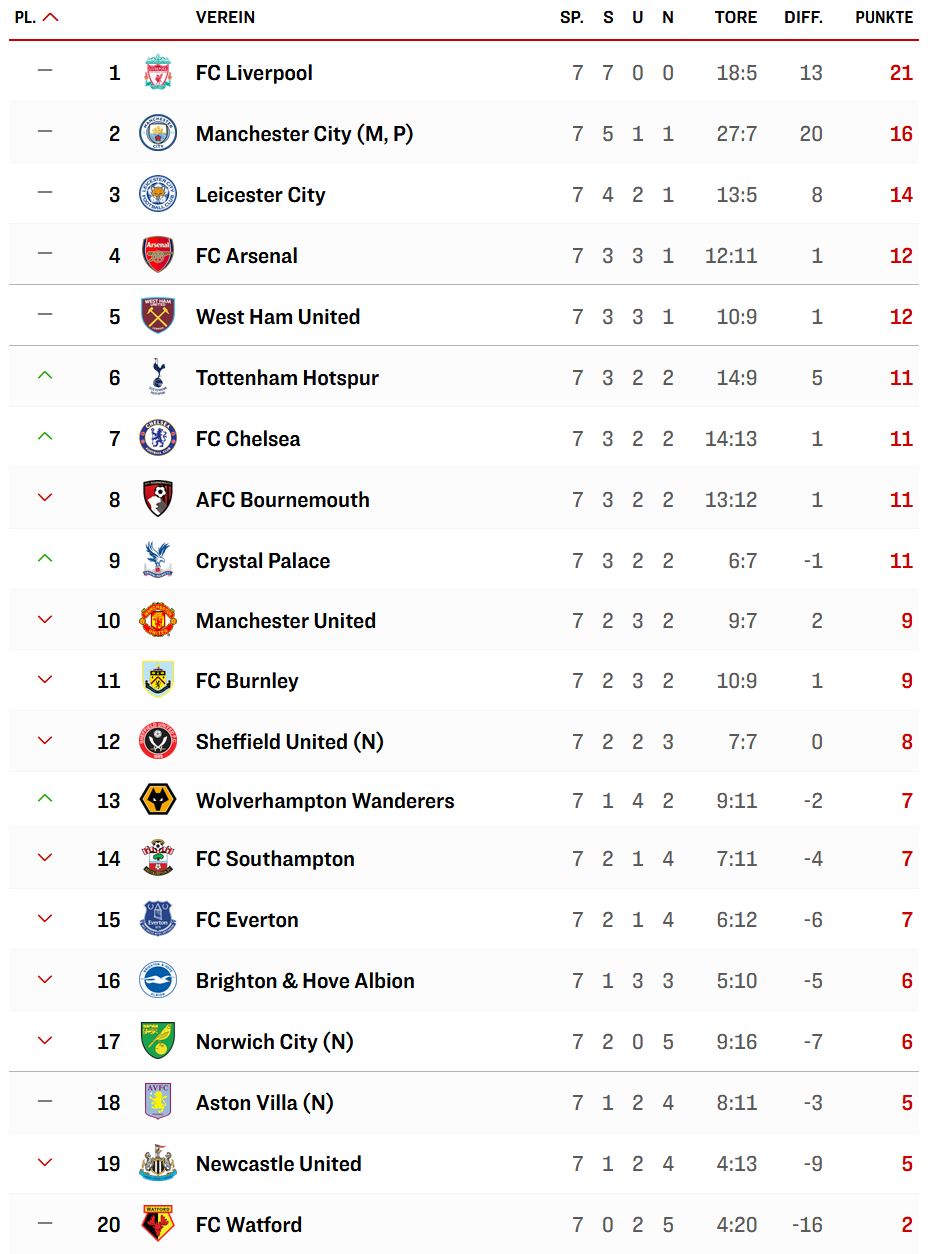Click the red sort arrow beside PL.
Viewport: 932px width, 1254px height.
click(51, 17)
